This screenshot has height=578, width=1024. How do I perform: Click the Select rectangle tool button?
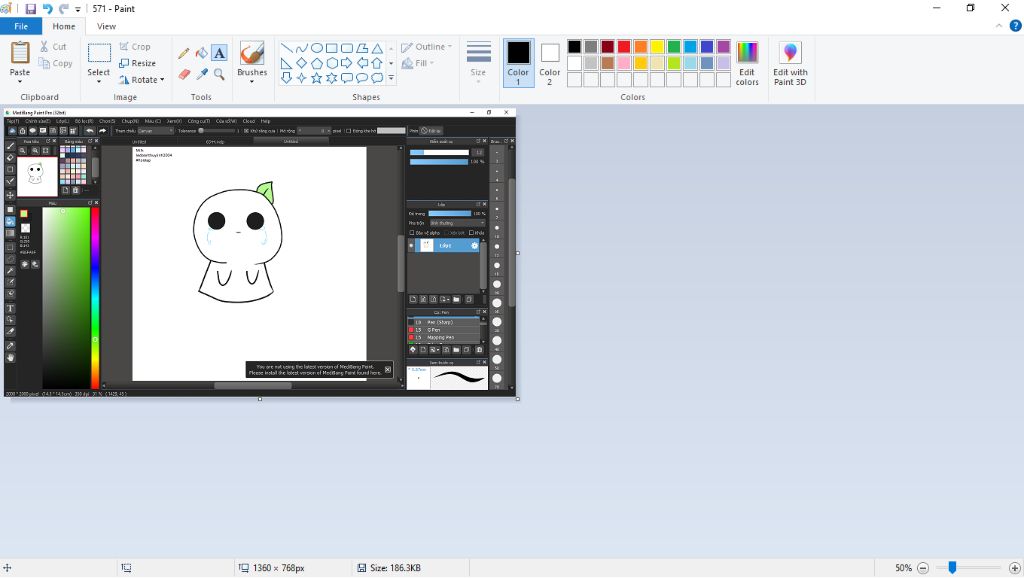coord(99,54)
